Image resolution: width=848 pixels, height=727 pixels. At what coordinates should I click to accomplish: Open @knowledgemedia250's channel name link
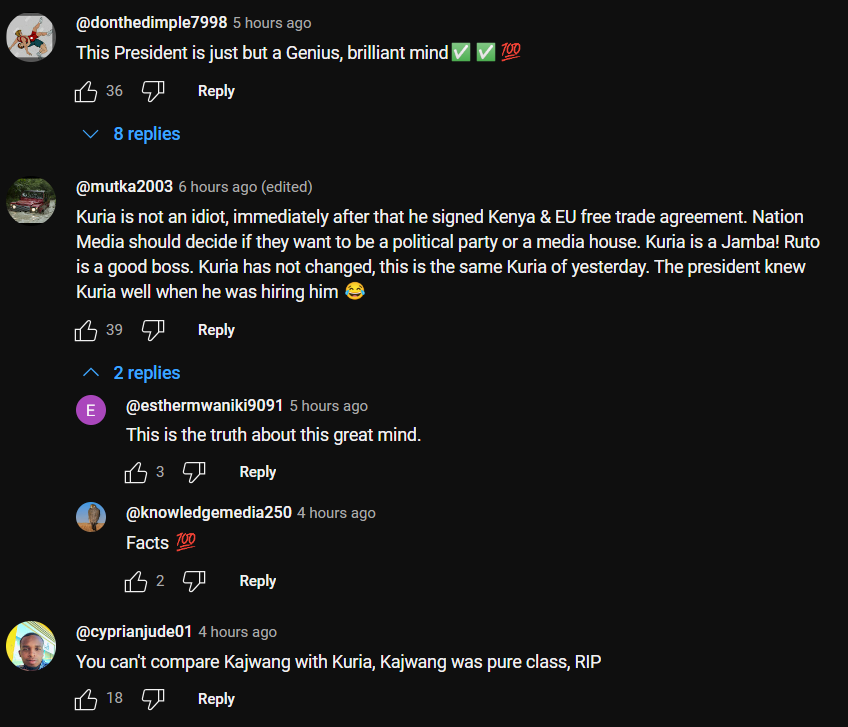[209, 513]
